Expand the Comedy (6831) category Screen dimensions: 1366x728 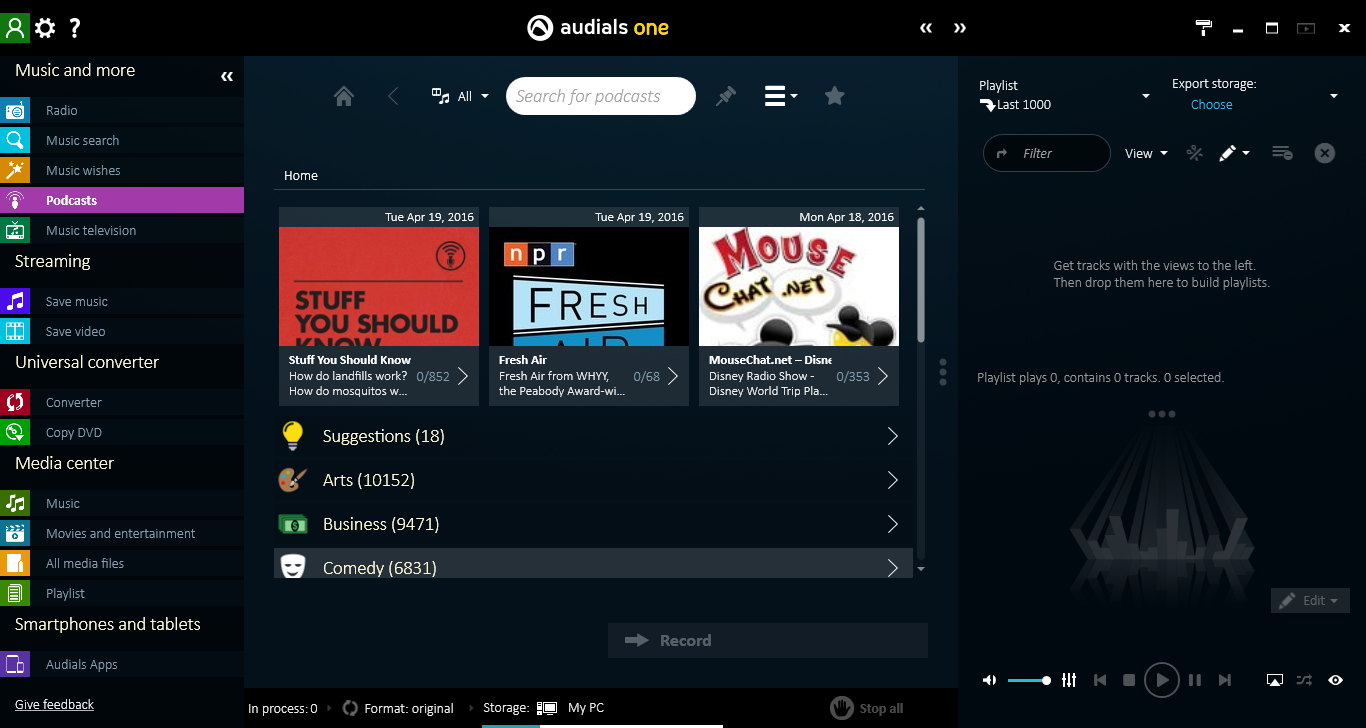pos(593,564)
